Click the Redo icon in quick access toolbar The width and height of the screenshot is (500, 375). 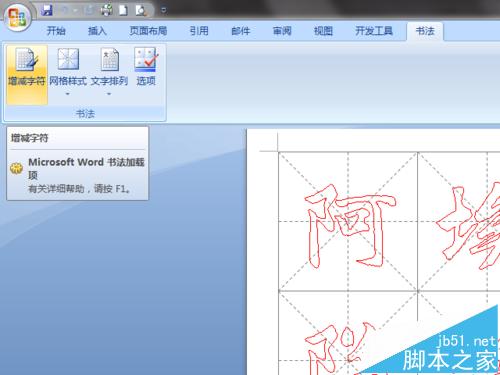pyautogui.click(x=89, y=10)
